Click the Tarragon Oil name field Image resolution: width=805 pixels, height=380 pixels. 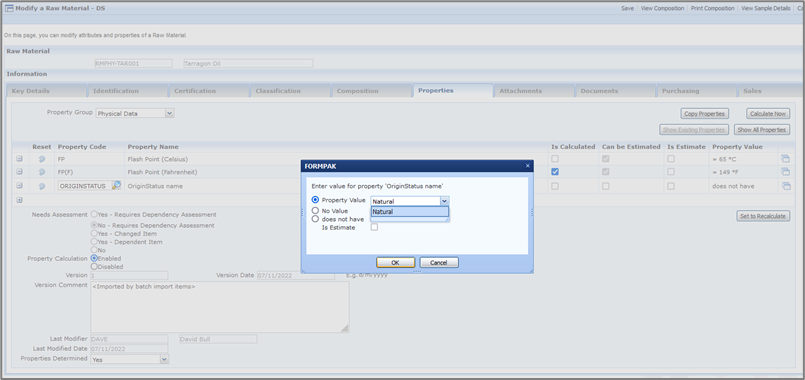tap(248, 63)
